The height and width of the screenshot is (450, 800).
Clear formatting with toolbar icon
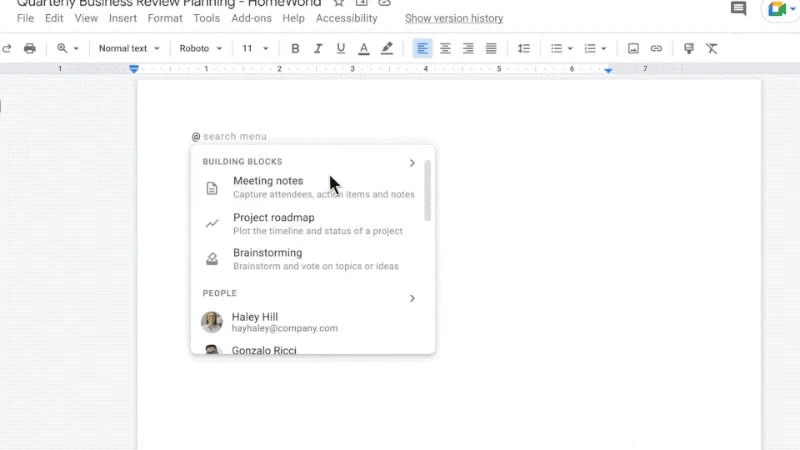712,48
